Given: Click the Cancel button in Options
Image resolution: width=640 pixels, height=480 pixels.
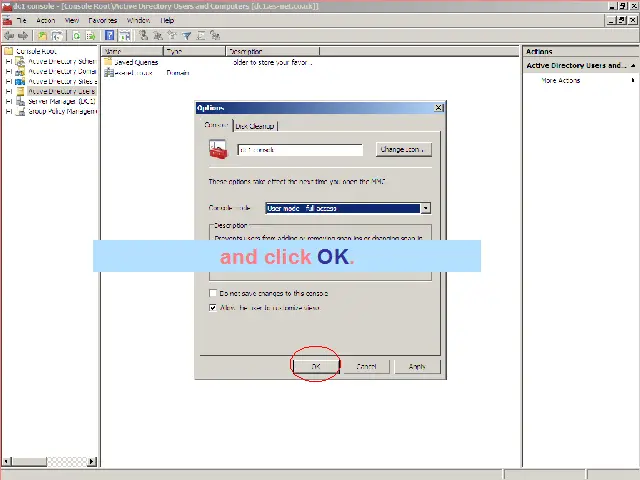Looking at the screenshot, I should [x=366, y=366].
